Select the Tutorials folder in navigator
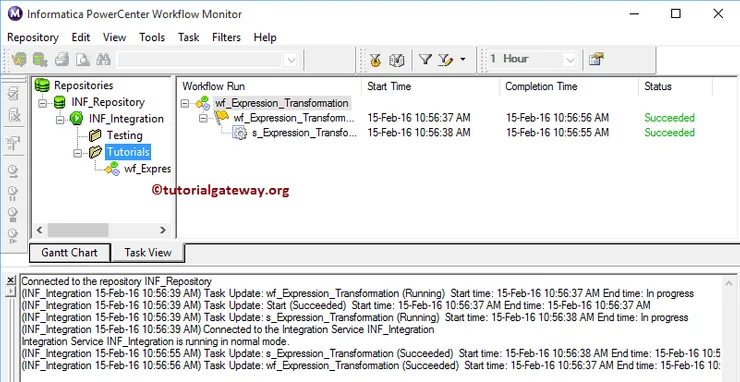 point(128,152)
